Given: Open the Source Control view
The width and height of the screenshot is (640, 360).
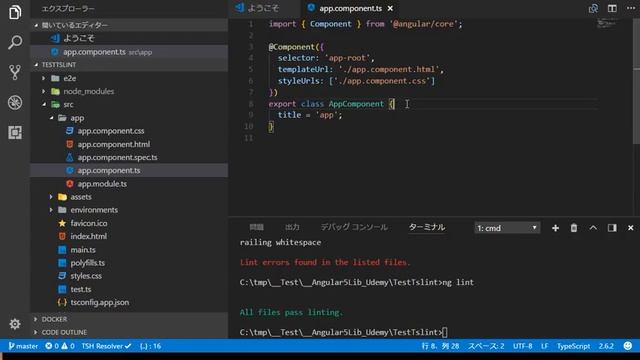Looking at the screenshot, I should click(x=15, y=72).
